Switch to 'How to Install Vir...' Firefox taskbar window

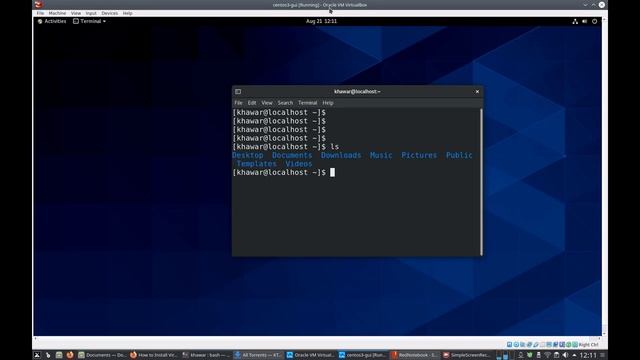[x=154, y=355]
